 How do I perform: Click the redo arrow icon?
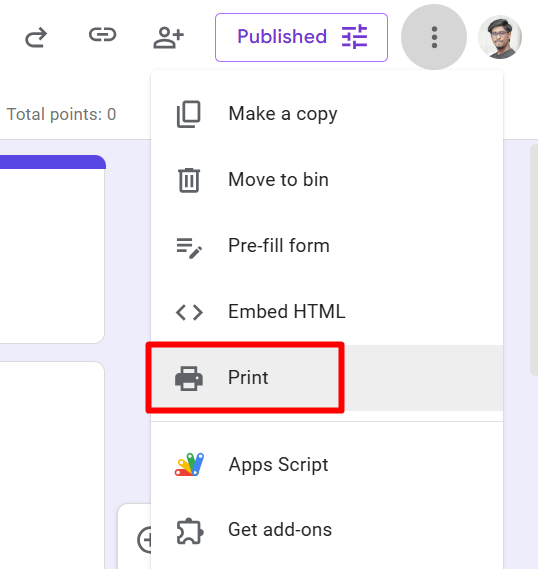36,37
